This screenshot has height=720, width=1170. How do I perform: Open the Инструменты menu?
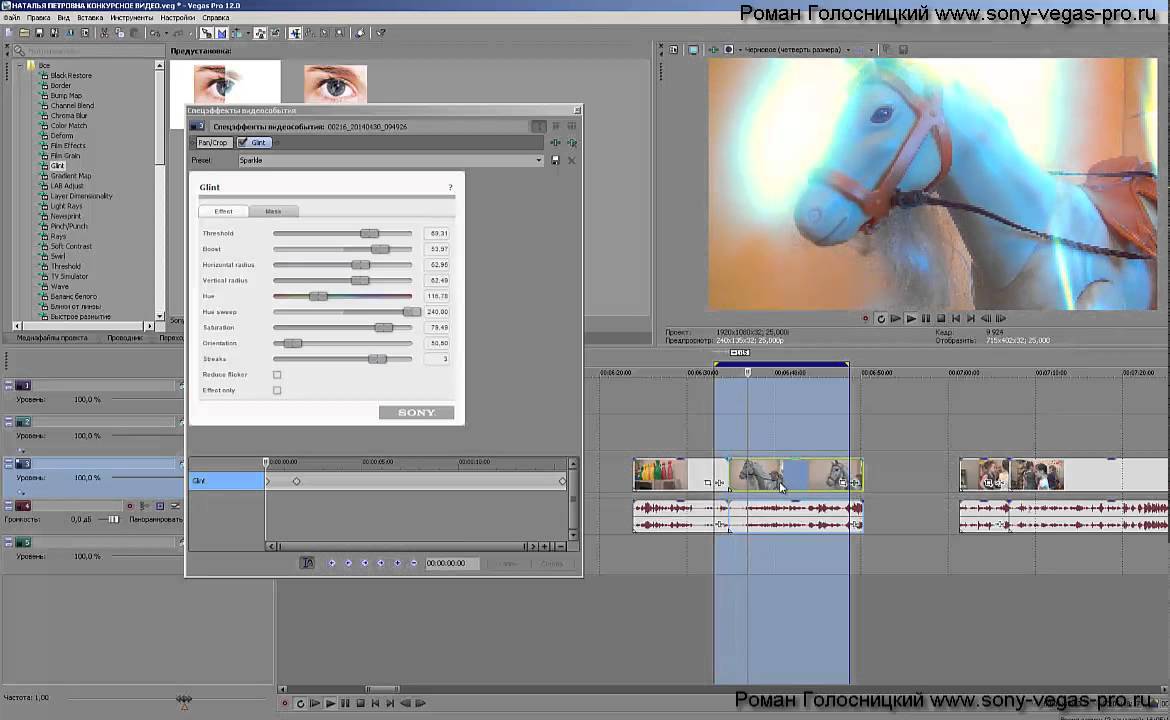(x=131, y=18)
